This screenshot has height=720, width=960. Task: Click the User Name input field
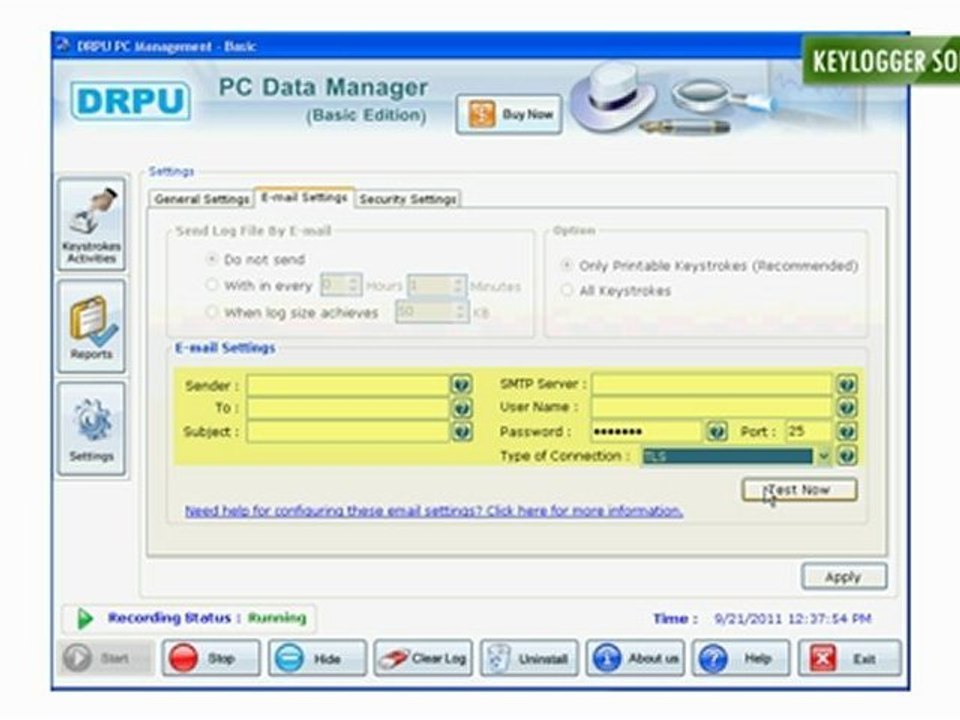tap(712, 407)
